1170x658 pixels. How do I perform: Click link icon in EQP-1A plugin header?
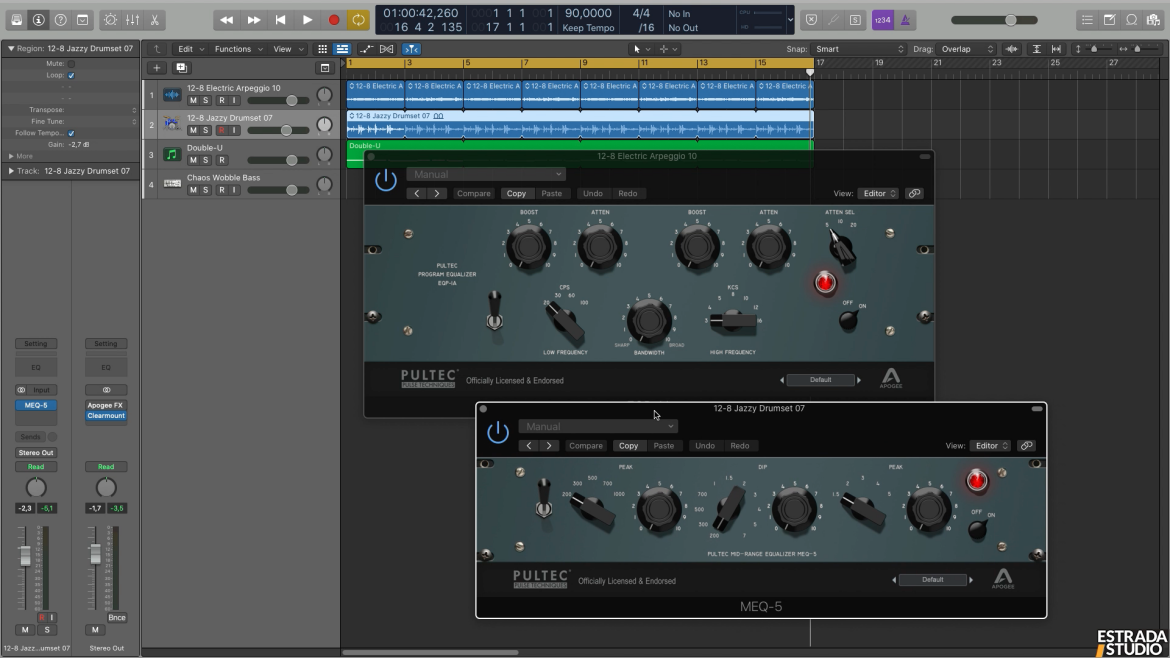914,194
